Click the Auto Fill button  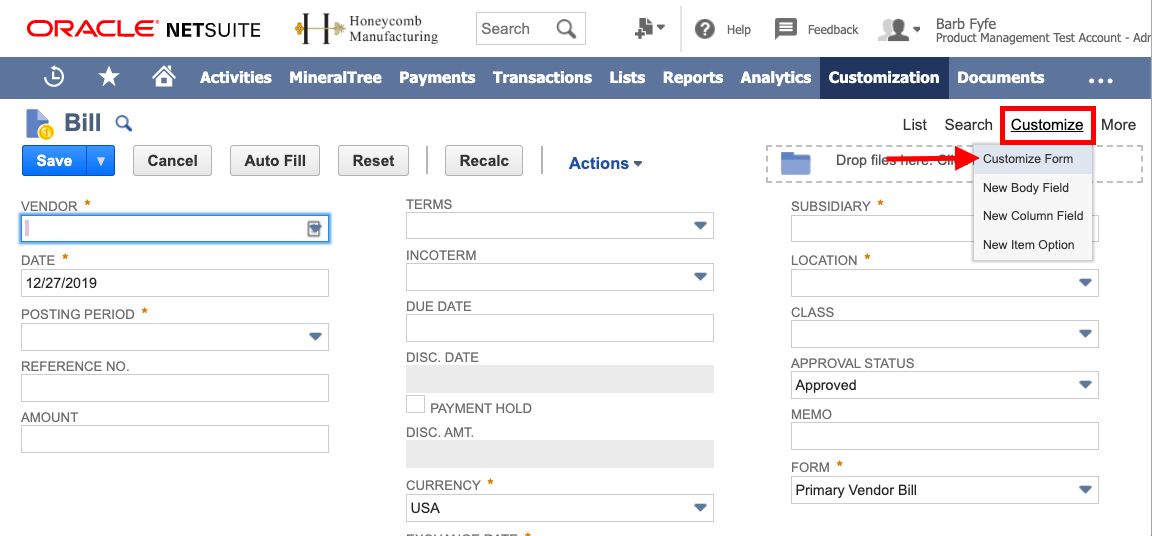tap(275, 161)
